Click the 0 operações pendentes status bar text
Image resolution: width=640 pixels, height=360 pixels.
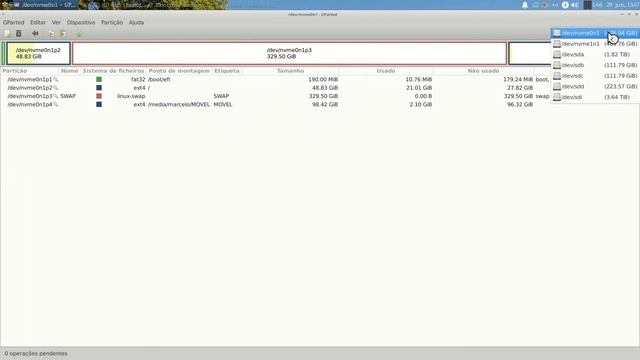tap(36, 353)
